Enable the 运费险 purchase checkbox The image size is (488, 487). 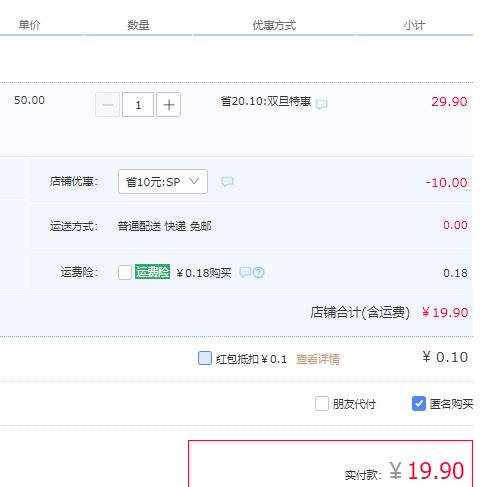(x=125, y=272)
